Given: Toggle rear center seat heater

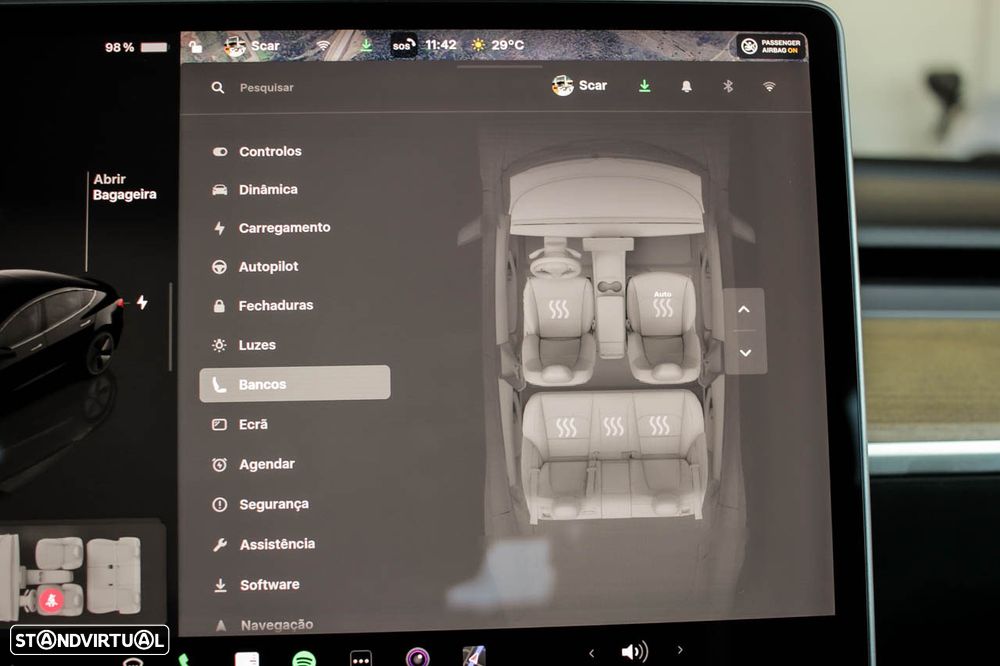Looking at the screenshot, I should pyautogui.click(x=613, y=426).
